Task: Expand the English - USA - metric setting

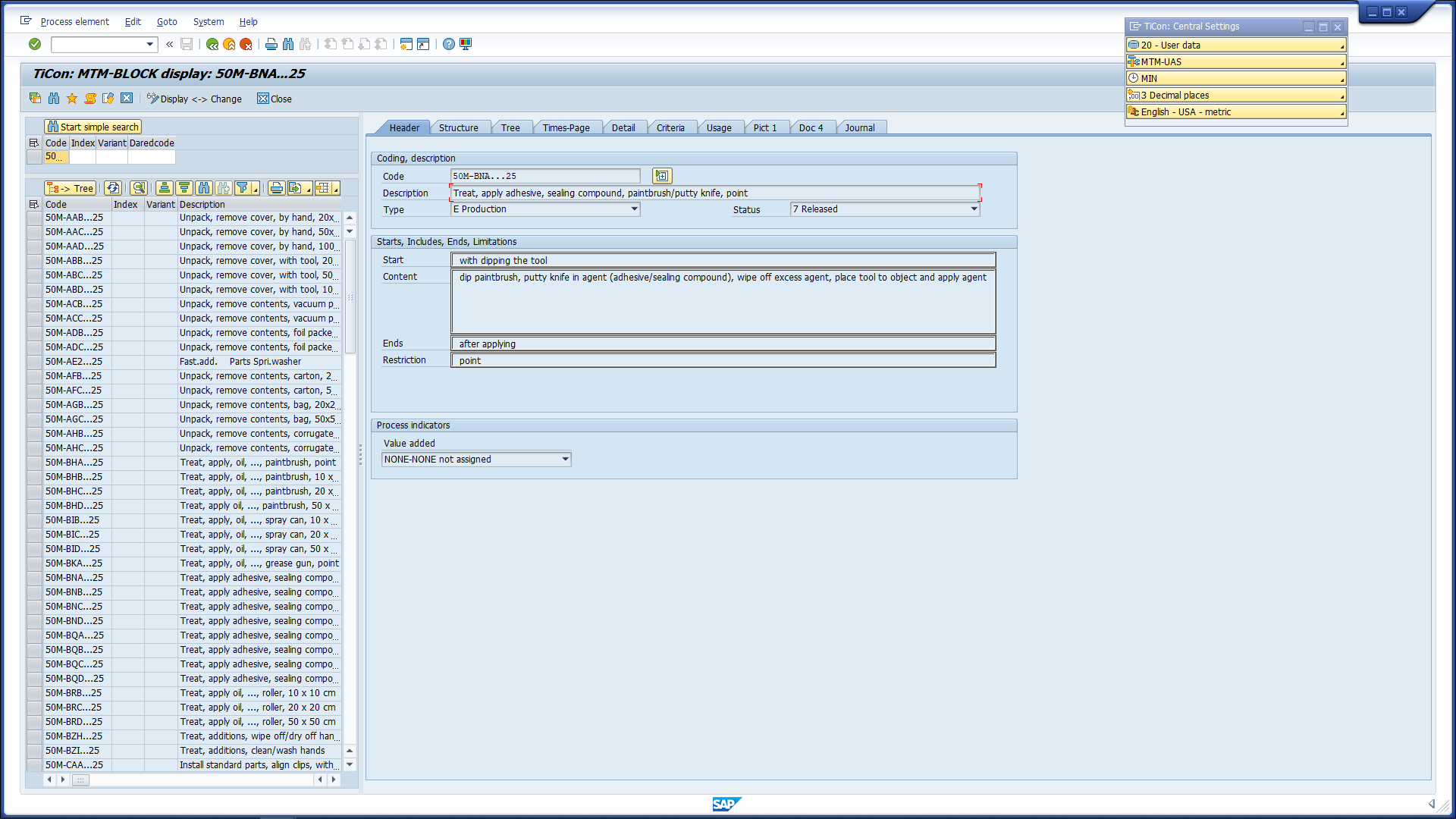Action: (1236, 112)
